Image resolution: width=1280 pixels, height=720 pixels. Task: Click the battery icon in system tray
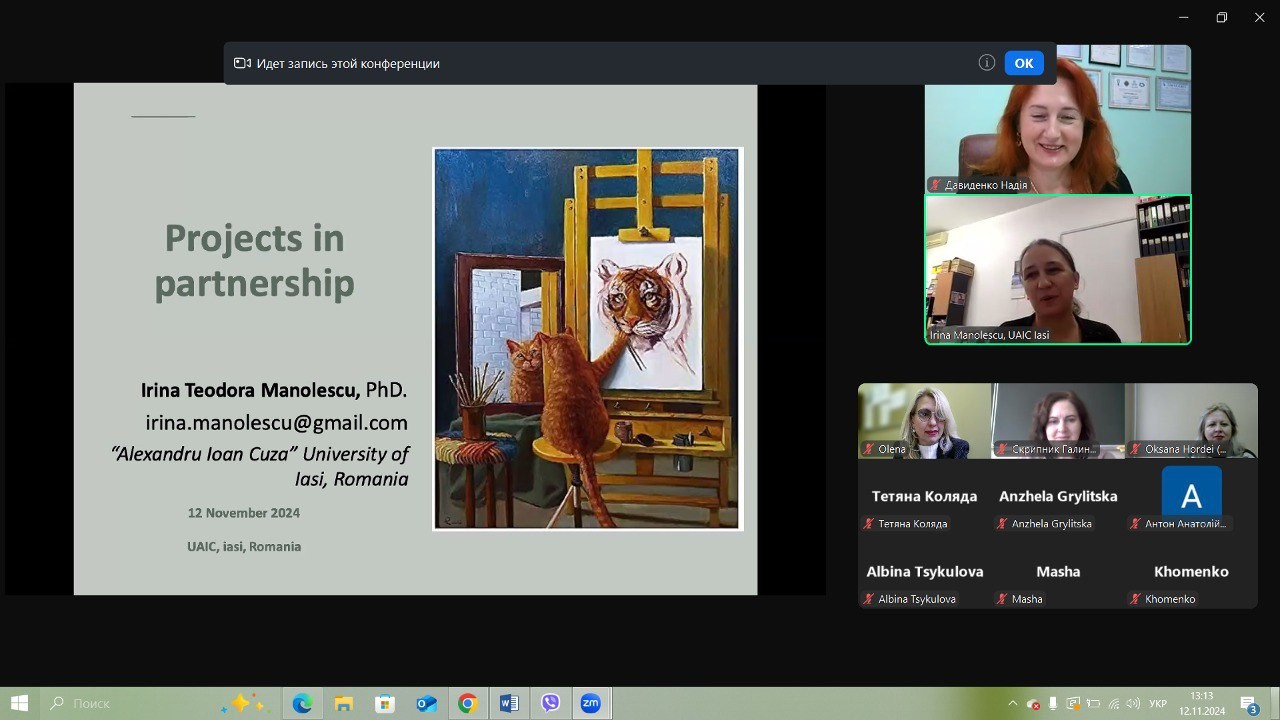1093,704
